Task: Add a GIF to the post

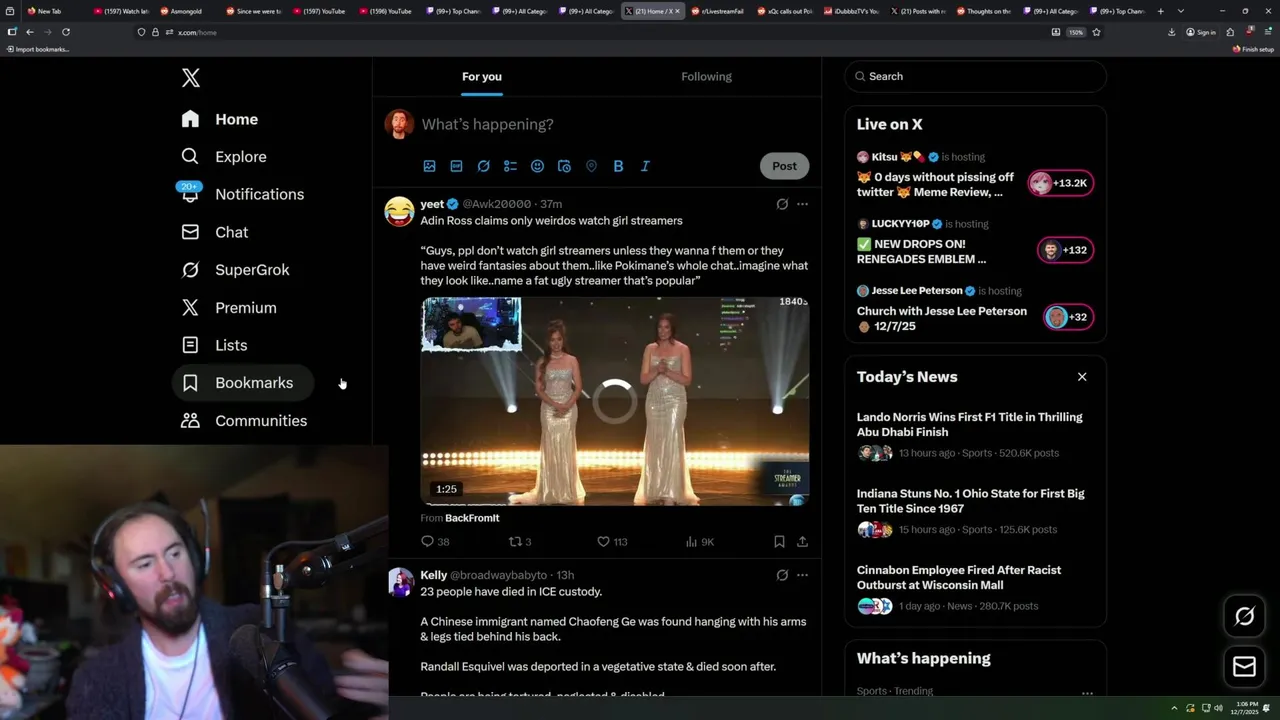Action: tap(456, 166)
